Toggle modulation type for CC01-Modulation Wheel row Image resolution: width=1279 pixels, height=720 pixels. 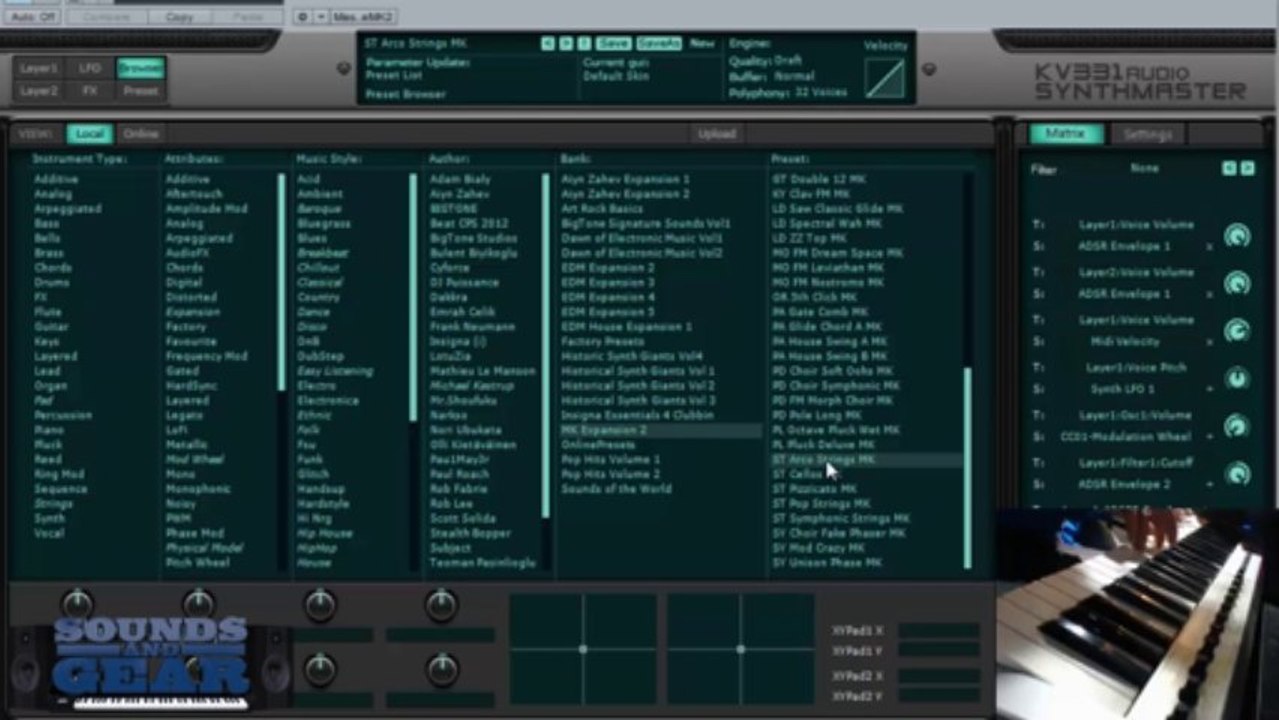(x=1209, y=437)
